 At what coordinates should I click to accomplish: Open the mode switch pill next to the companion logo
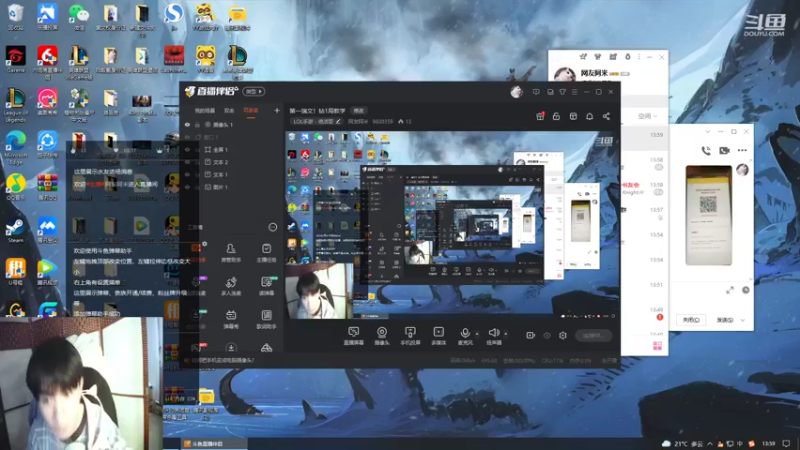(x=254, y=92)
